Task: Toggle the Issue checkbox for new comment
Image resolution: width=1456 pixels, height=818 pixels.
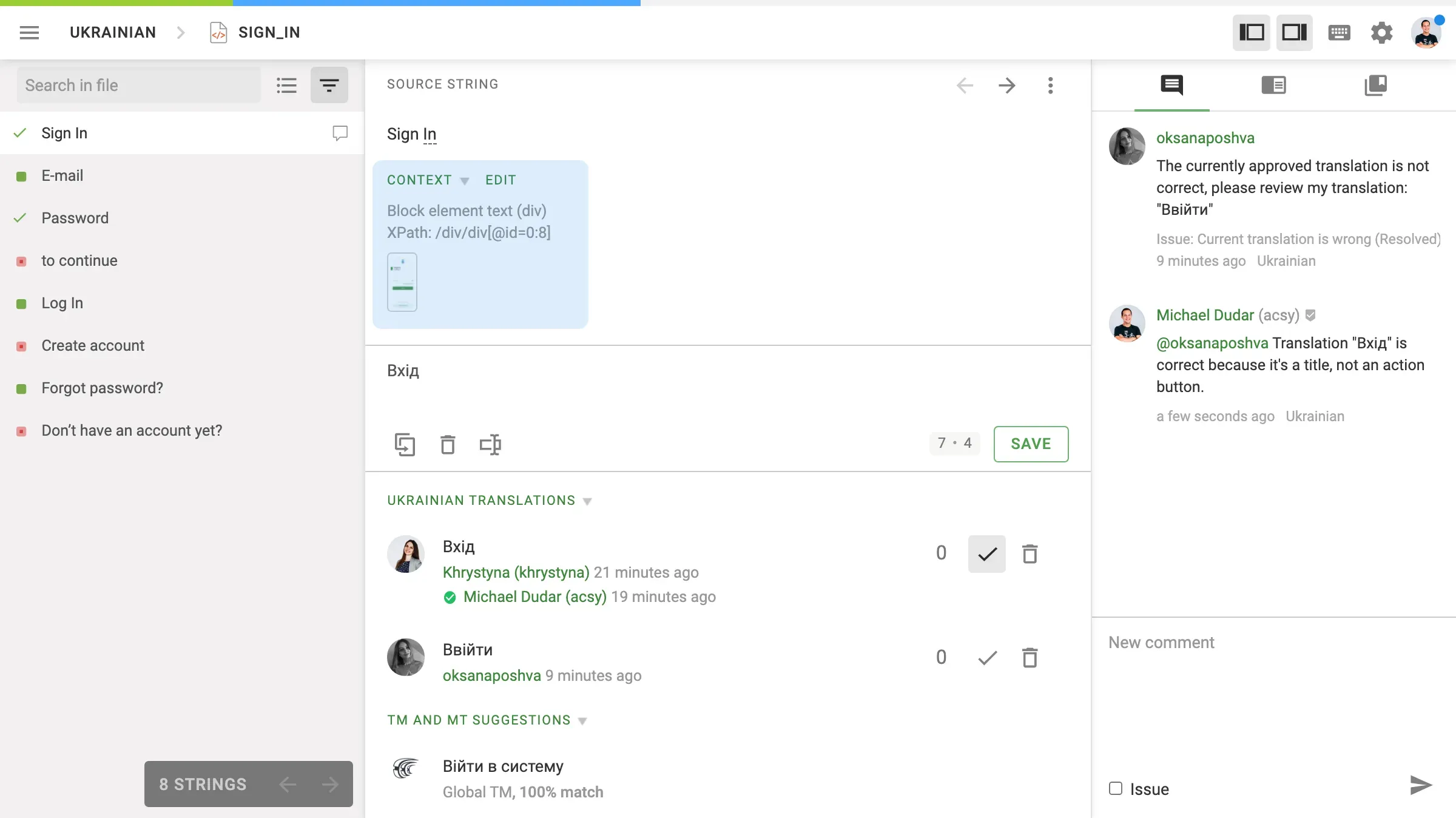Action: 1115,789
